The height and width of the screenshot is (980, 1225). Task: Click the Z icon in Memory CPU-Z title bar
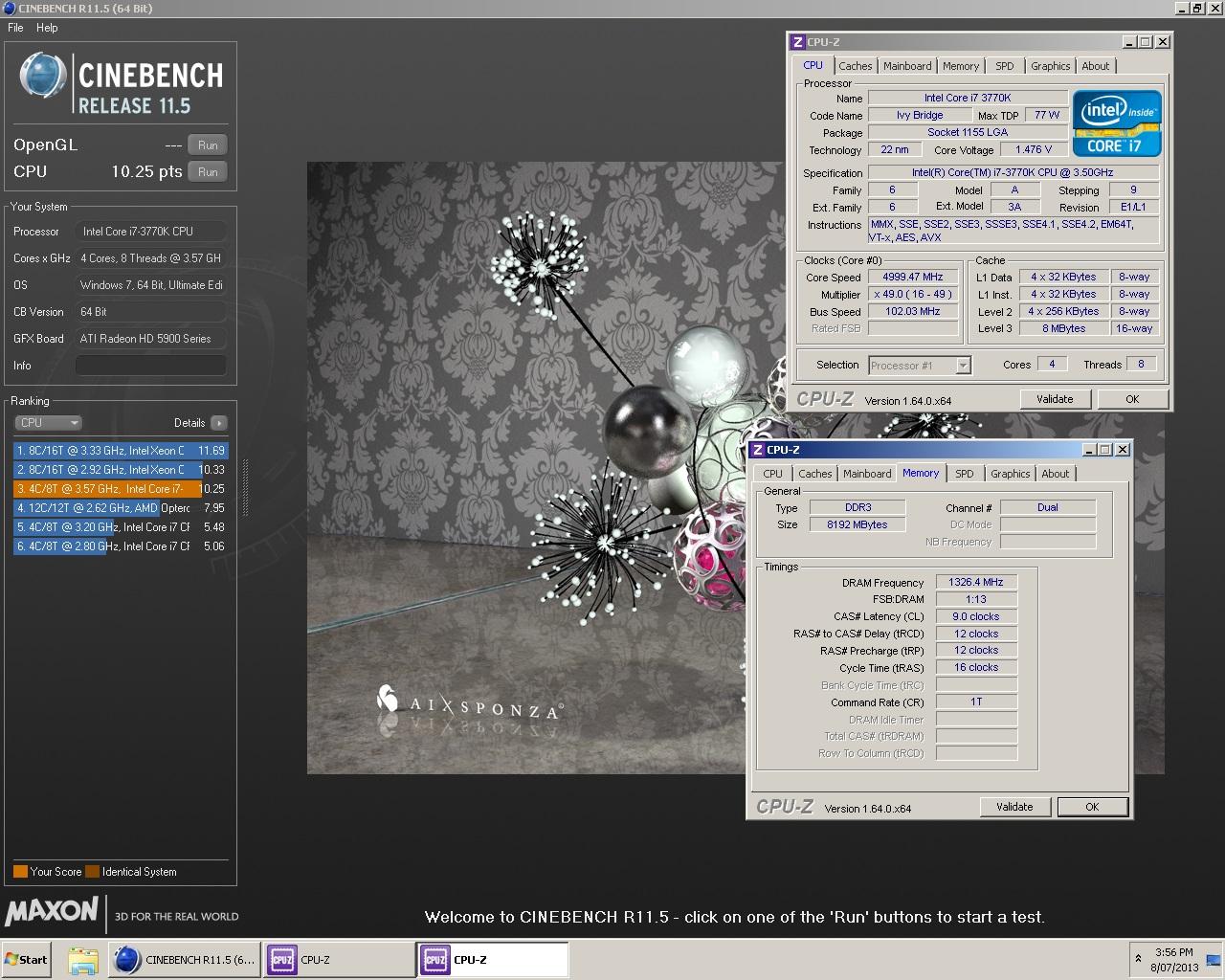click(757, 450)
